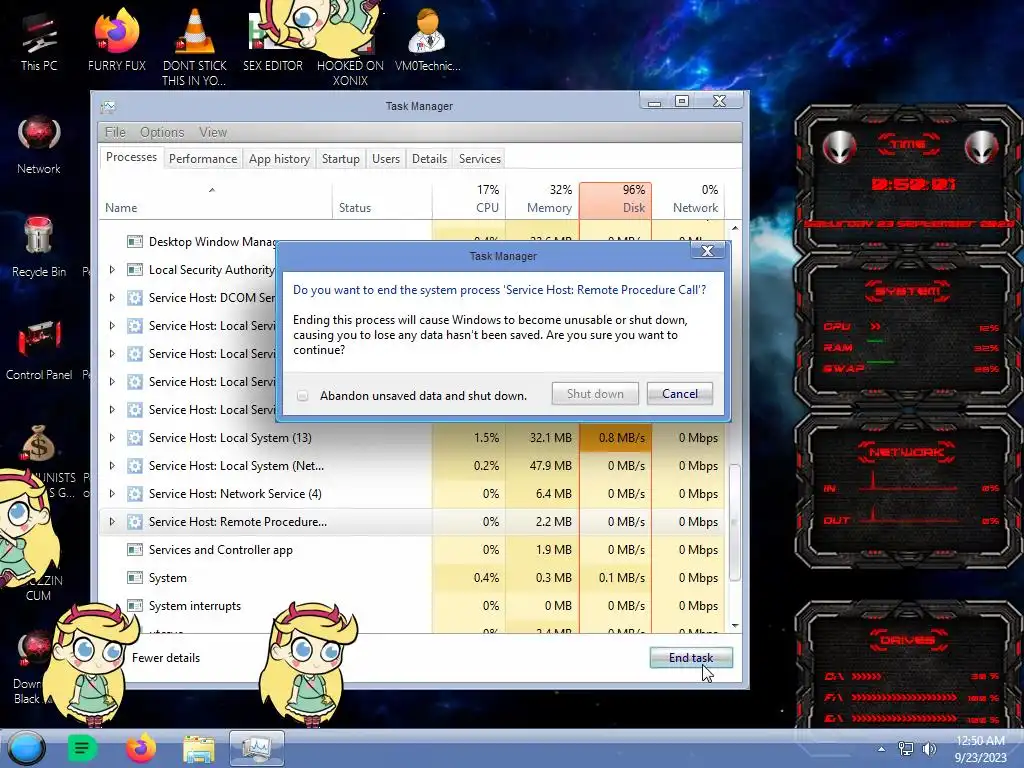Switch to the Users tab
This screenshot has width=1024, height=768.
[386, 159]
